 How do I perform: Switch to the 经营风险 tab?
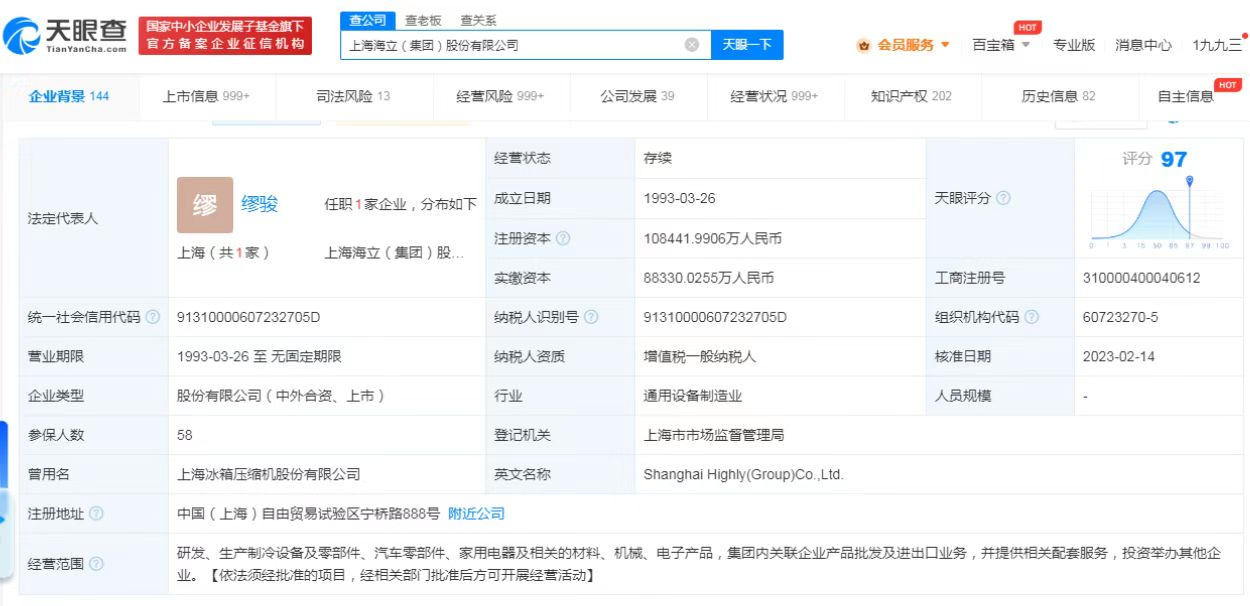pyautogui.click(x=500, y=96)
